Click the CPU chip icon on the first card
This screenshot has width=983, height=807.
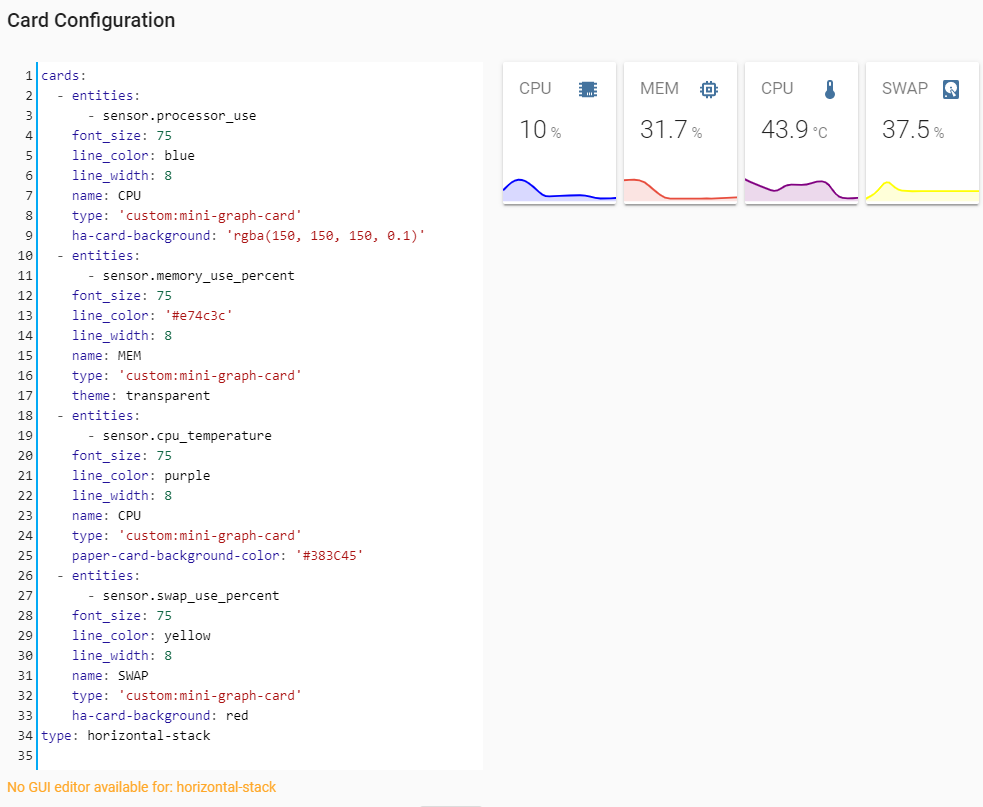(588, 88)
